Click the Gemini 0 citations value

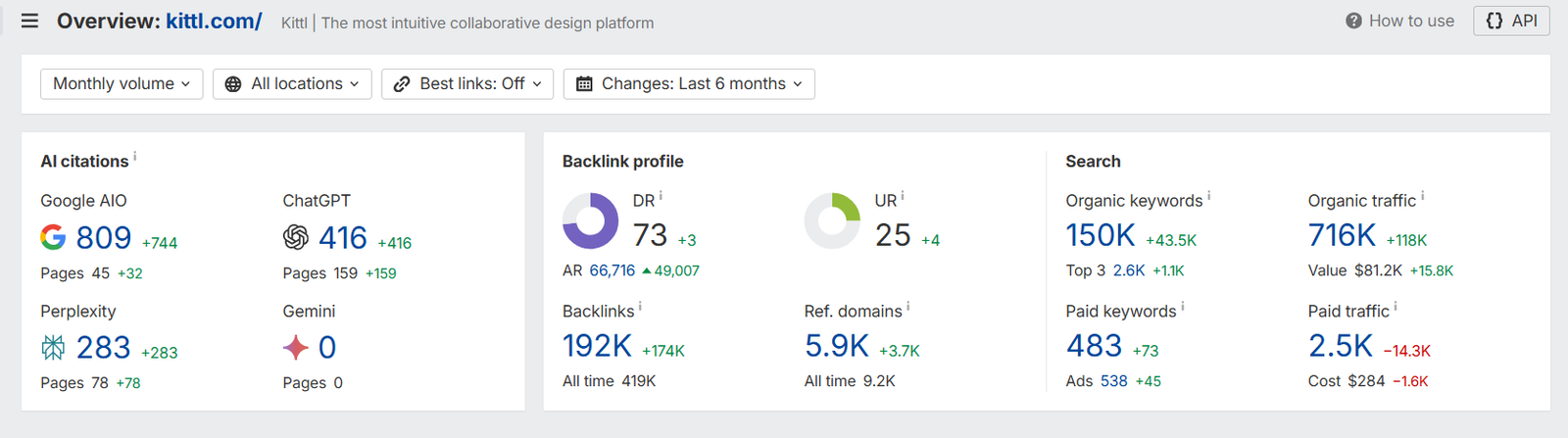pos(327,347)
